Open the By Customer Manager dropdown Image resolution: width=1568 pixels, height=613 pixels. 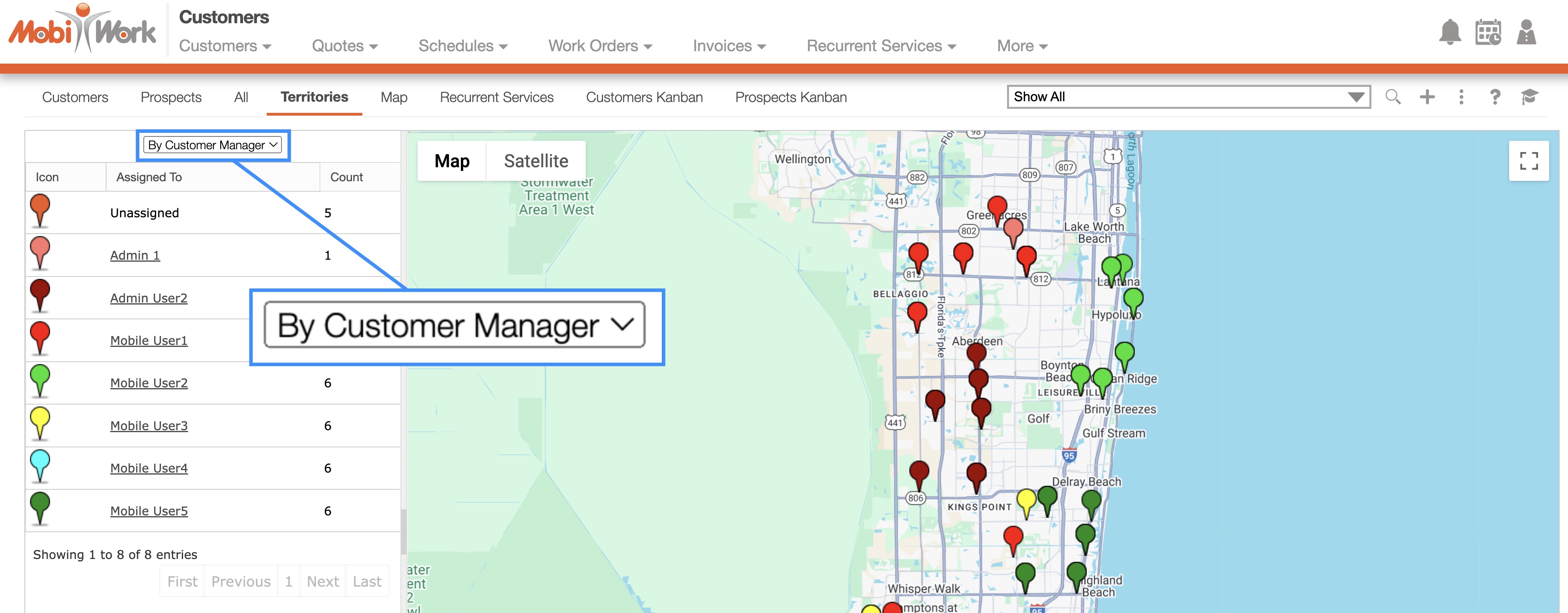[213, 145]
